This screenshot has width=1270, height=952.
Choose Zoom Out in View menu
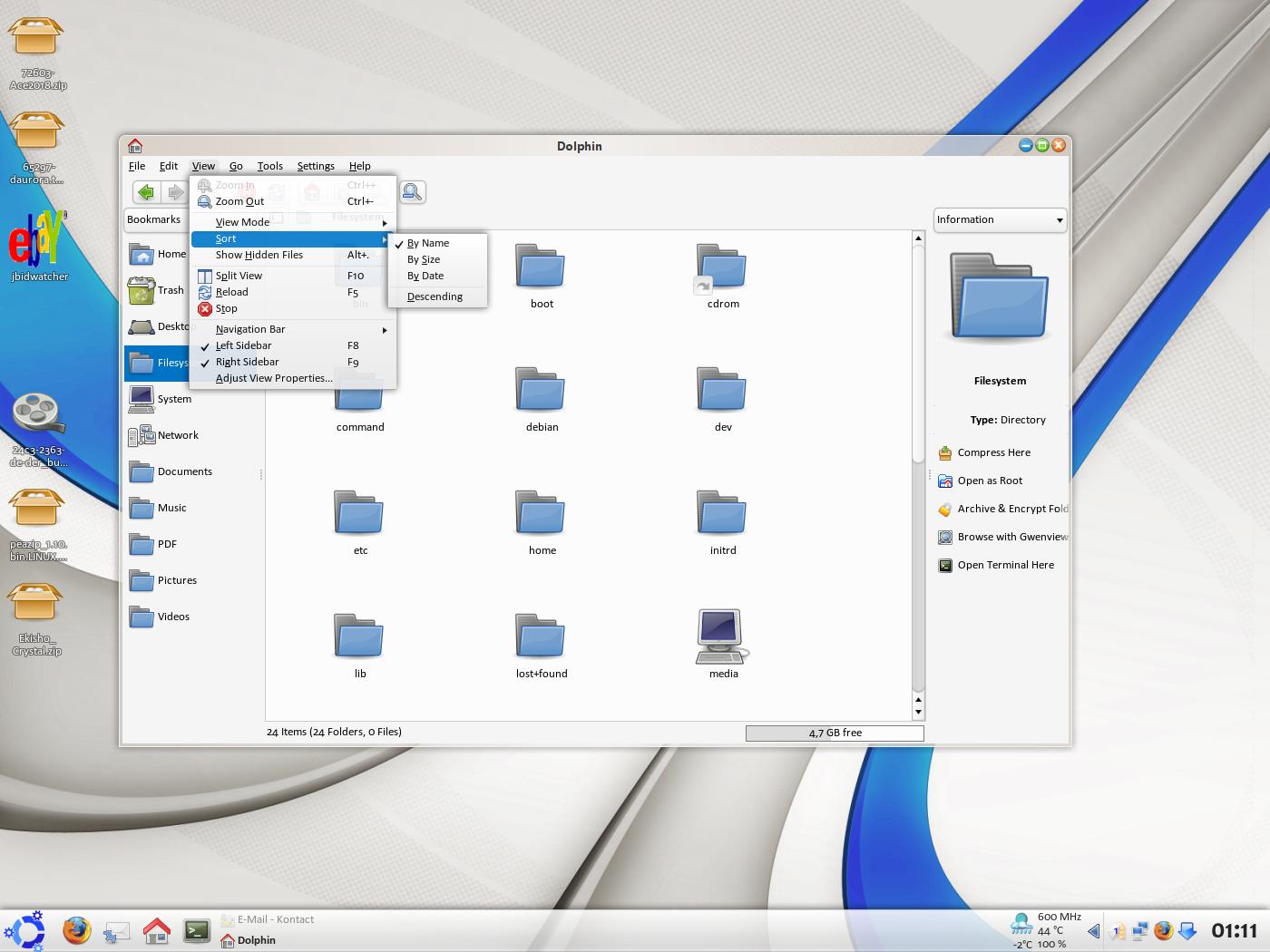[x=293, y=201]
